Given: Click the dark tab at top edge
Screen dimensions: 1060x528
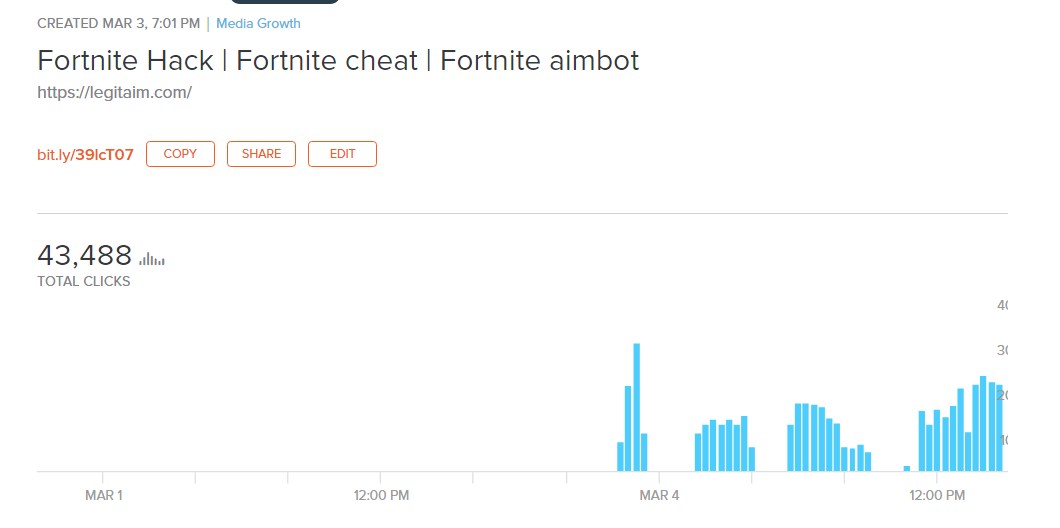Looking at the screenshot, I should [x=285, y=2].
